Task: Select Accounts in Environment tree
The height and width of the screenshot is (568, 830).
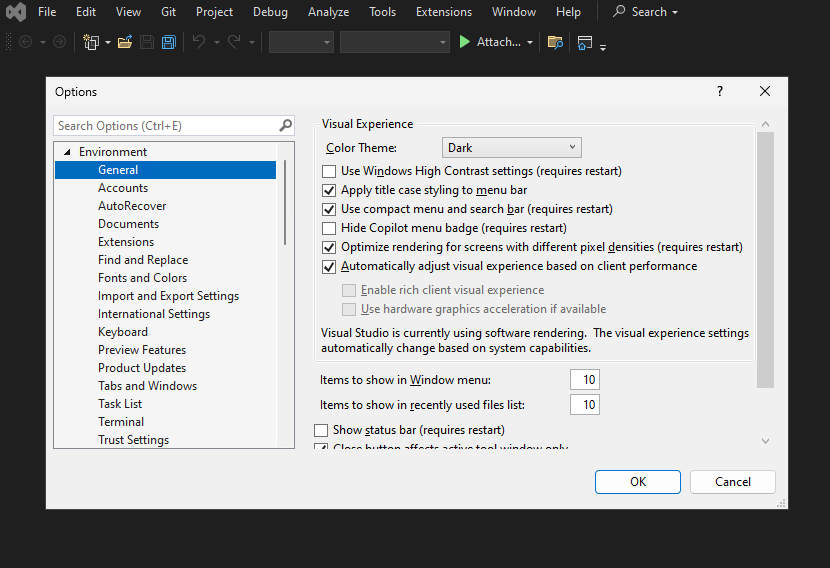Action: [123, 188]
